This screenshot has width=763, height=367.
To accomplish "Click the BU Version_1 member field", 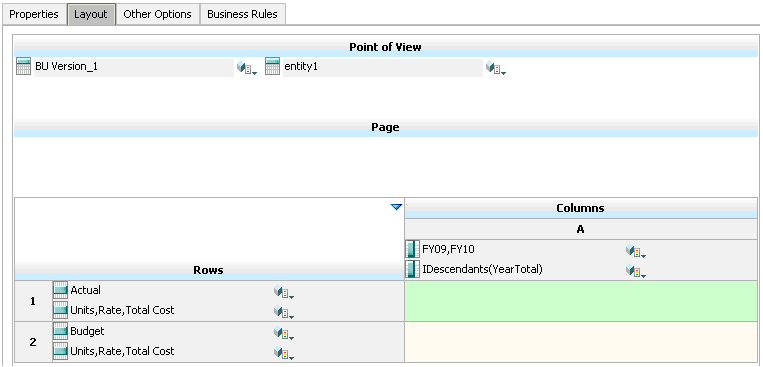I will 133,67.
